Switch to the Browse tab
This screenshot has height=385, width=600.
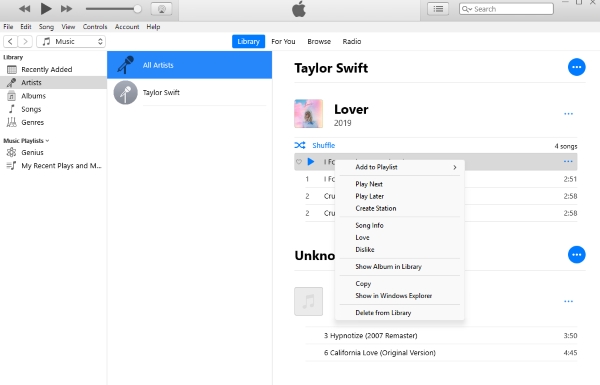pyautogui.click(x=319, y=41)
